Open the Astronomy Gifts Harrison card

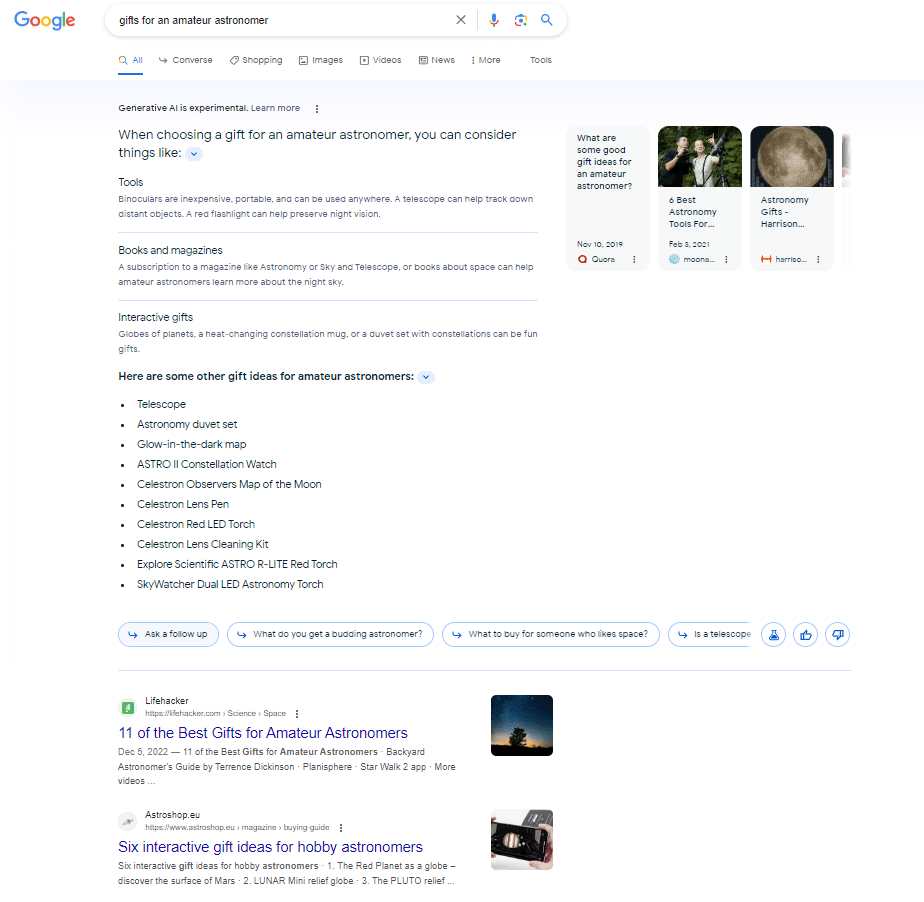point(791,198)
